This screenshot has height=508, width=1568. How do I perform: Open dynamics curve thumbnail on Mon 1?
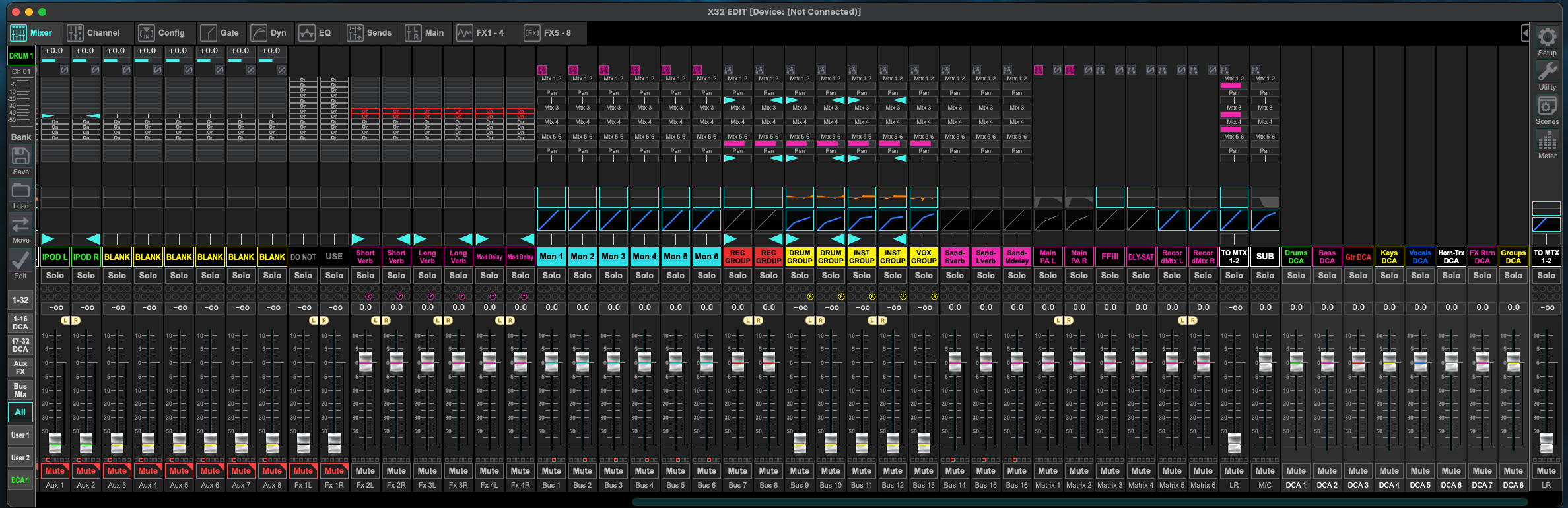(x=551, y=220)
